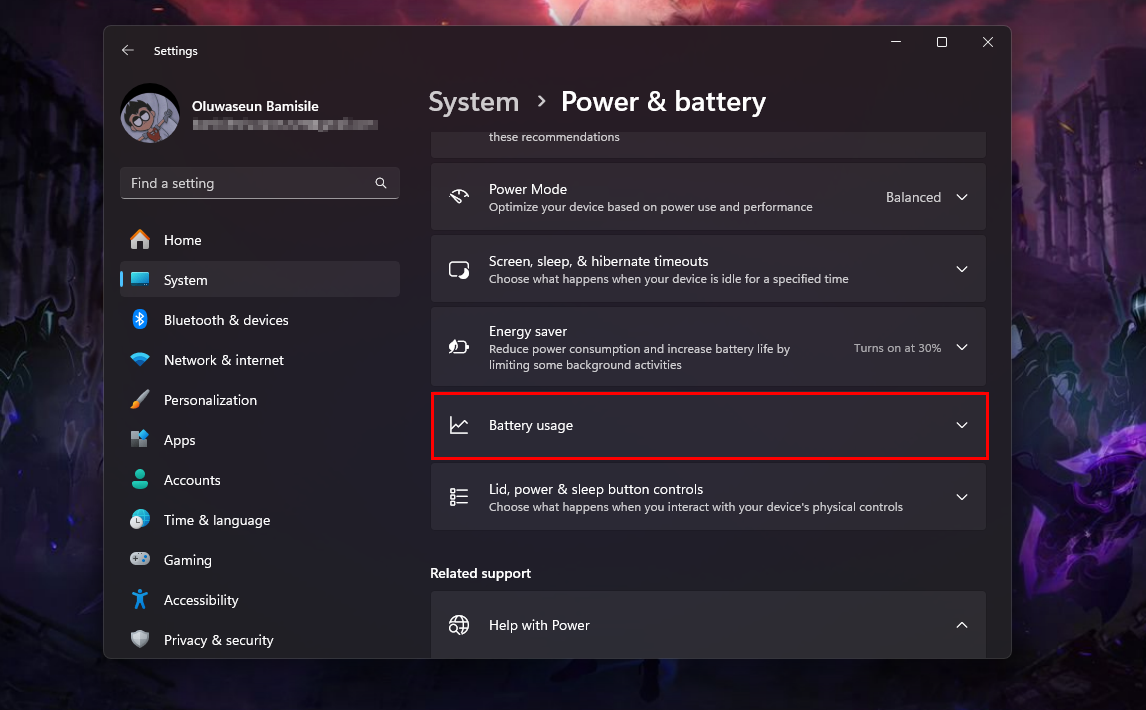Image resolution: width=1146 pixels, height=710 pixels.
Task: Click the Accessibility figure icon
Action: click(x=140, y=599)
